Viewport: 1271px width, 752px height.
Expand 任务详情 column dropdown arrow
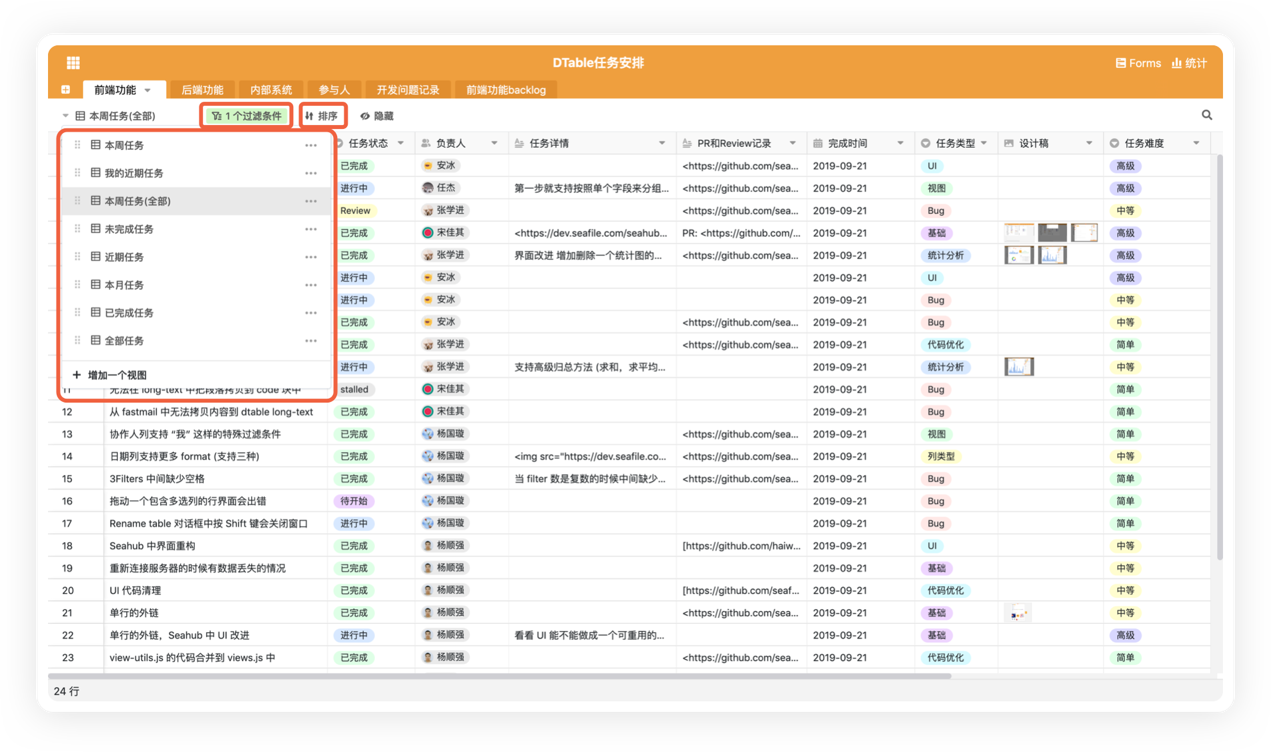click(662, 144)
